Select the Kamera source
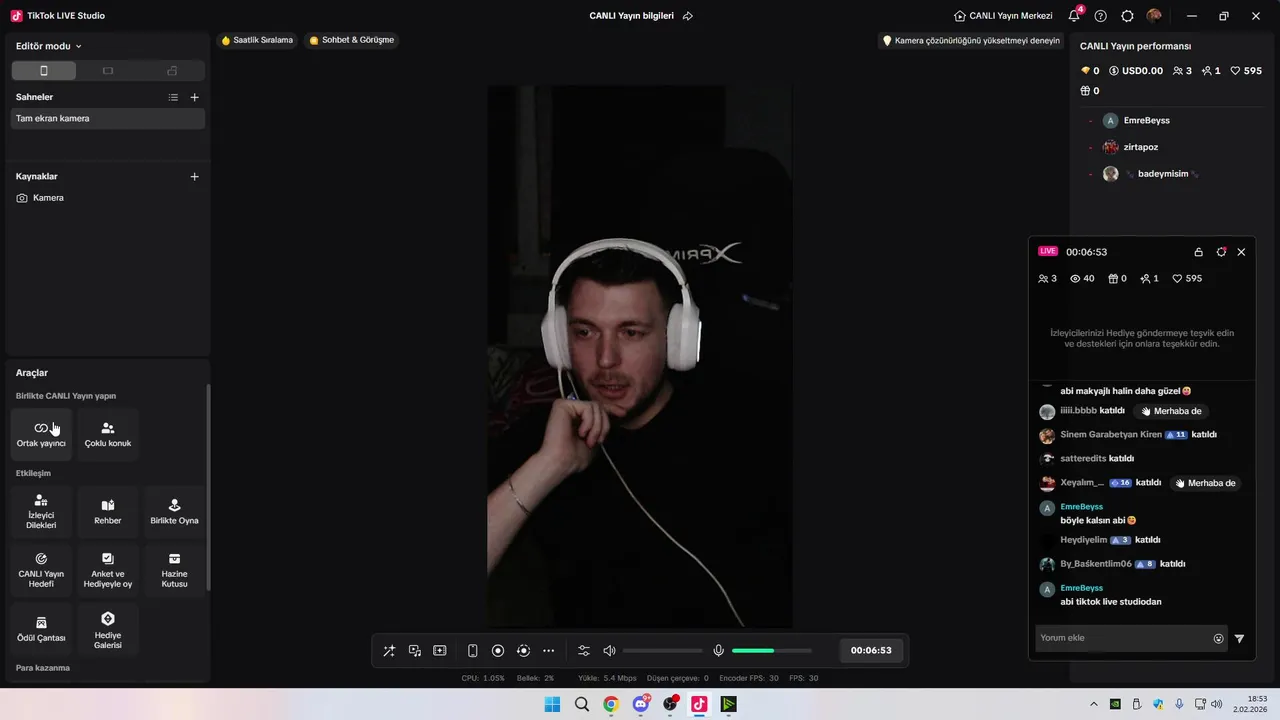1280x720 pixels. tap(108, 198)
